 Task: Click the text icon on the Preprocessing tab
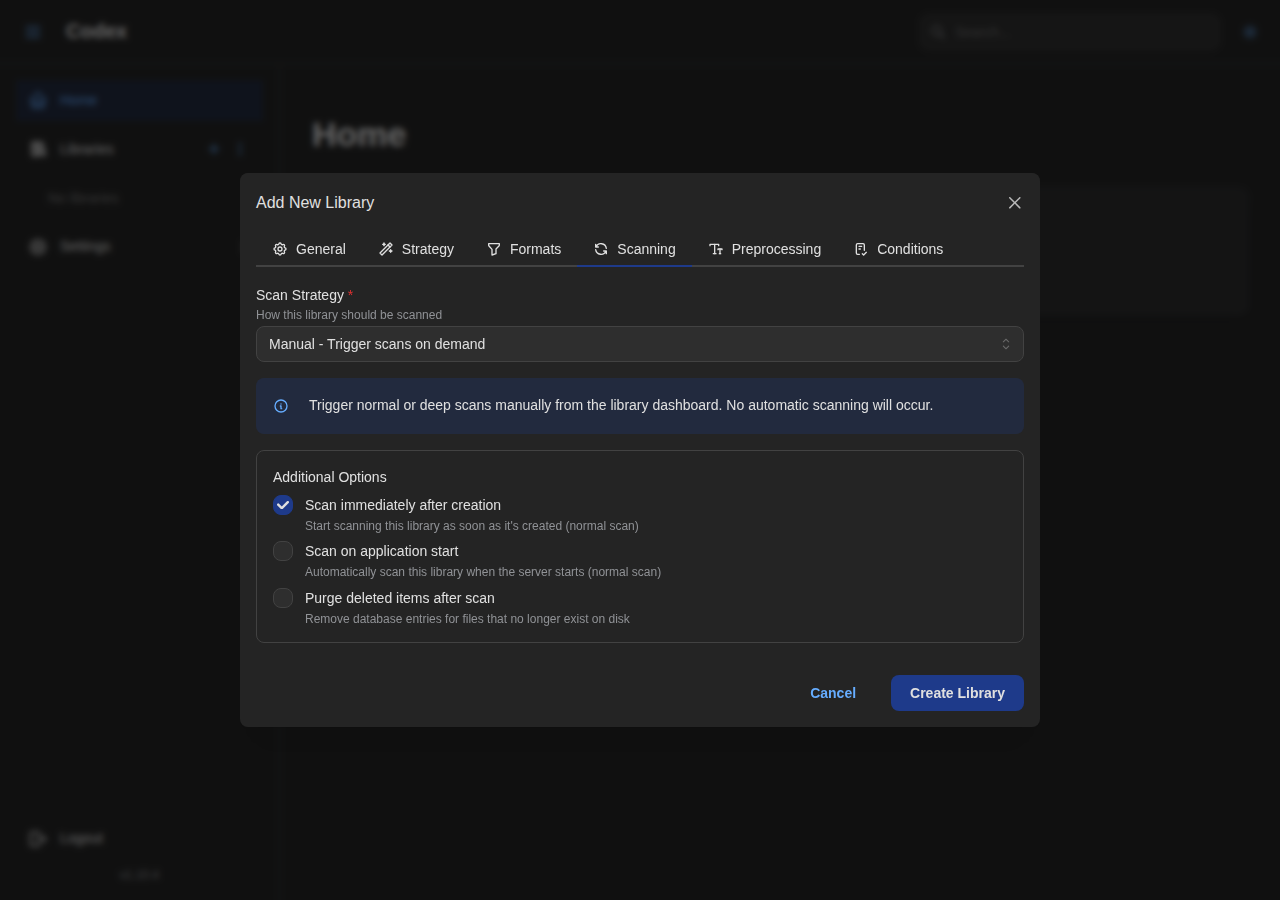pos(715,248)
